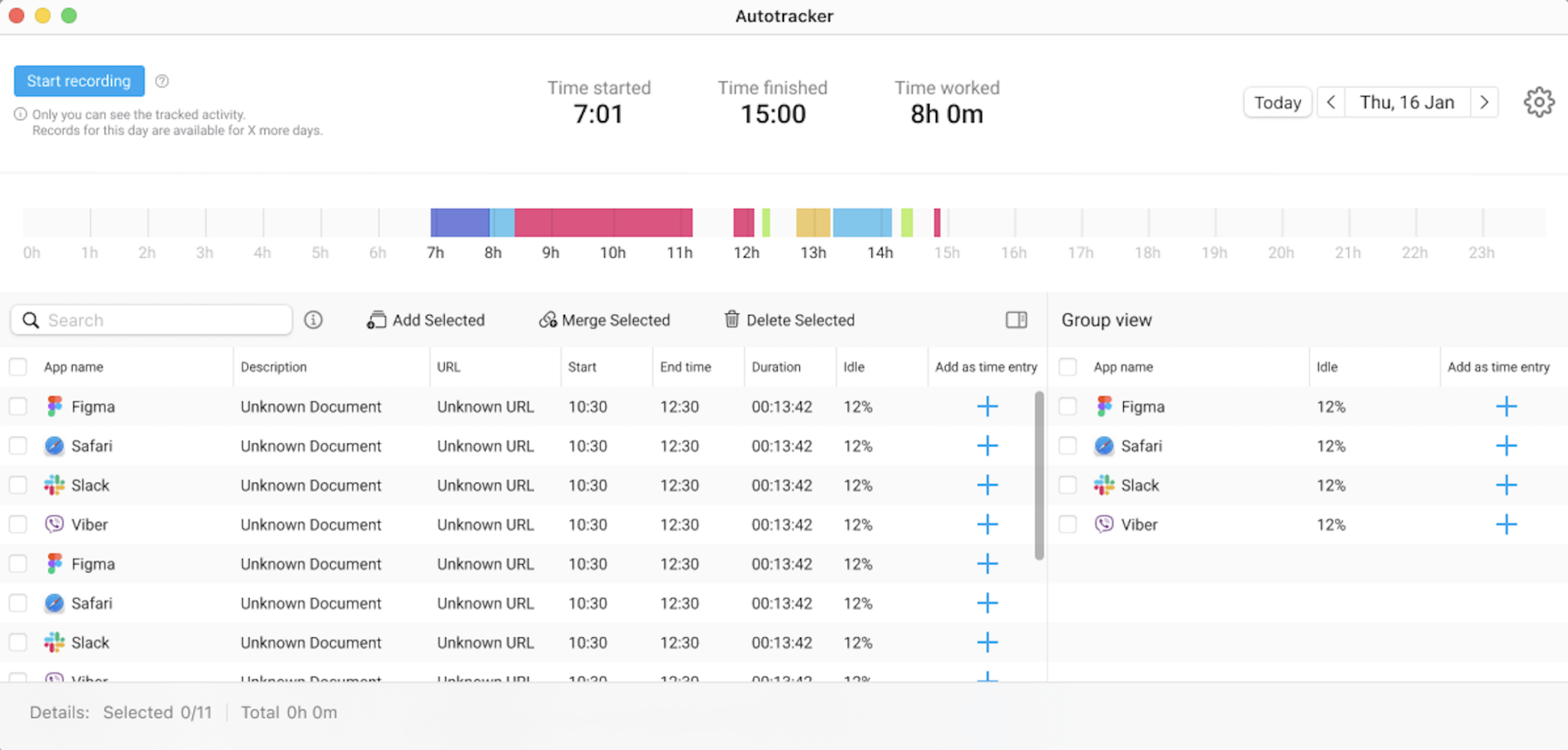Go to next day arrow
This screenshot has width=1568, height=750.
[1485, 102]
